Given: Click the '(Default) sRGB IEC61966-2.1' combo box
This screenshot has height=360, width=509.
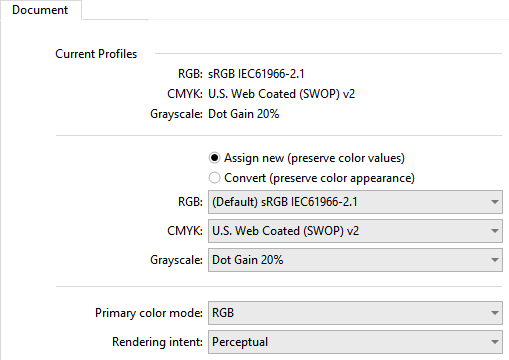Looking at the screenshot, I should [x=355, y=202].
